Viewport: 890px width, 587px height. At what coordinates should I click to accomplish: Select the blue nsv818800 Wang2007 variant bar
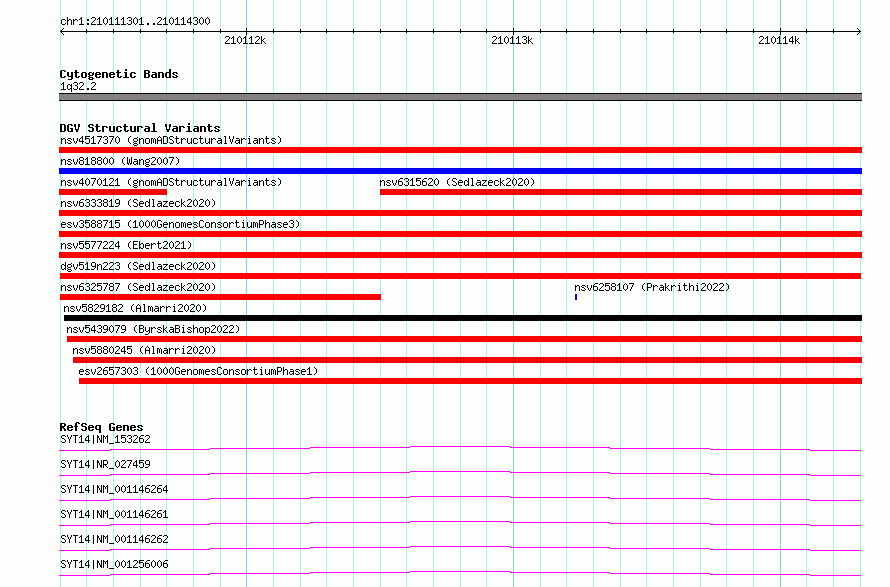click(460, 171)
